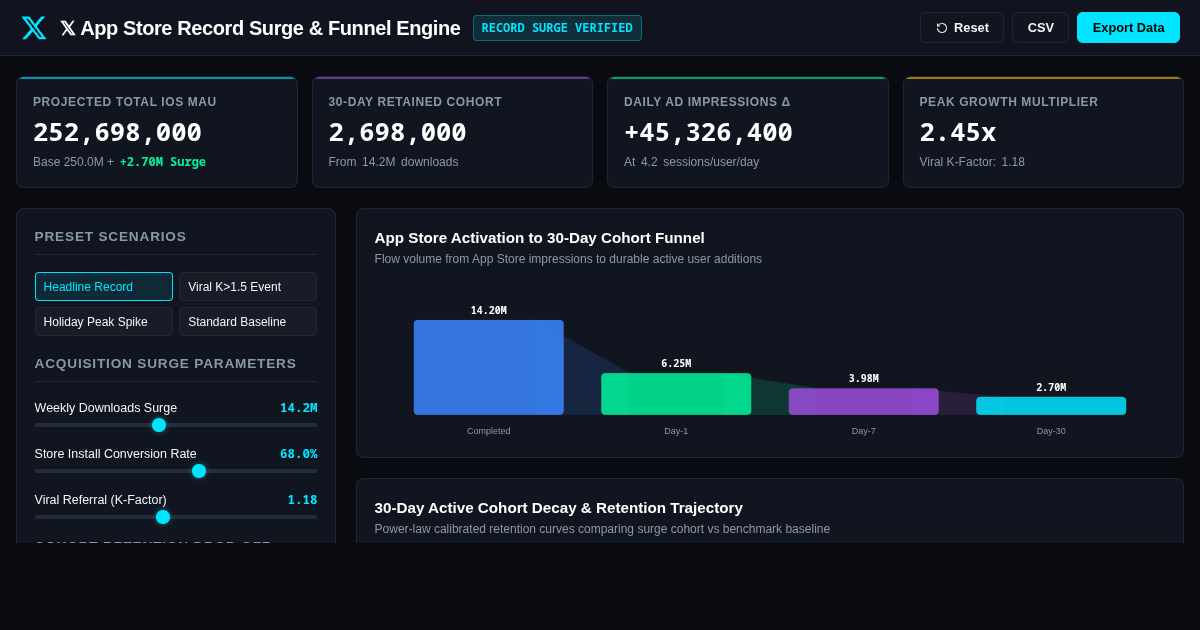Click the blue Completed funnel bar

pos(489,367)
